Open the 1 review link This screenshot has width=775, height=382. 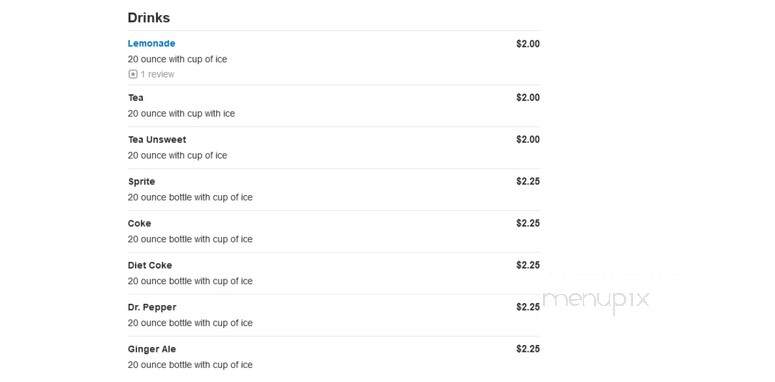(157, 74)
